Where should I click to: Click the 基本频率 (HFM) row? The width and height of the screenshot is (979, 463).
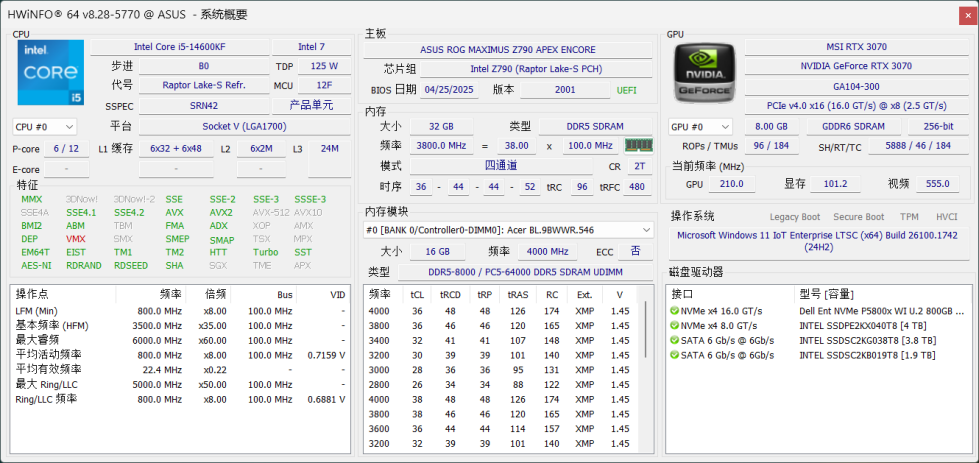click(180, 326)
